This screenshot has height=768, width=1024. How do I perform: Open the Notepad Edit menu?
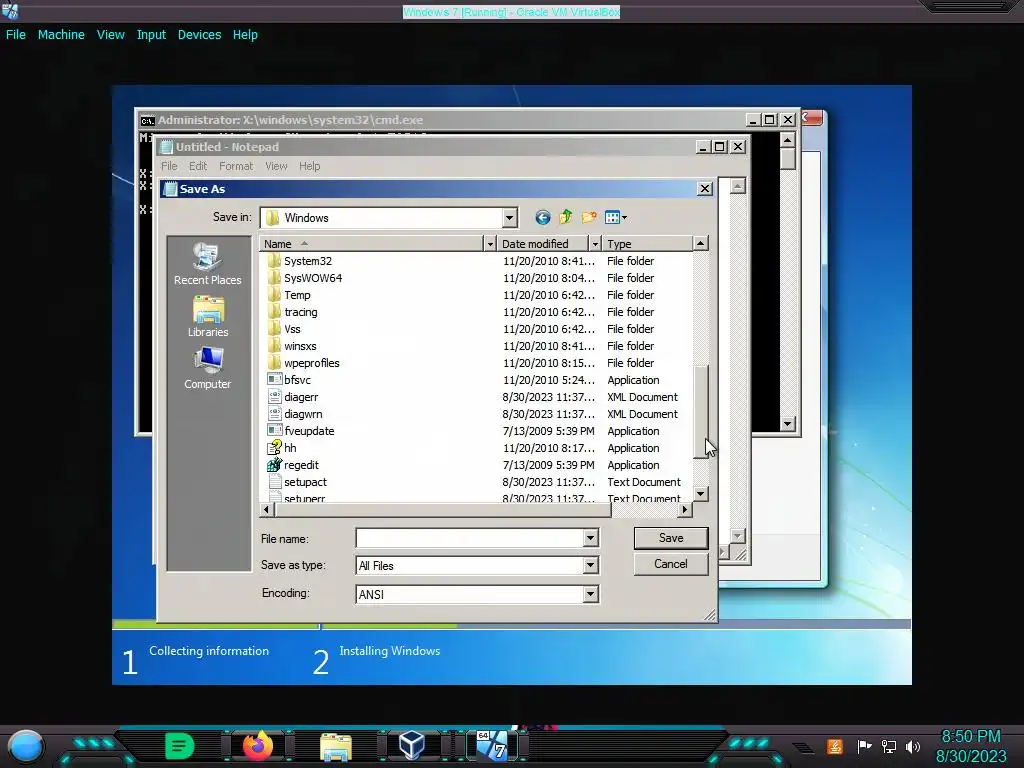(x=198, y=166)
